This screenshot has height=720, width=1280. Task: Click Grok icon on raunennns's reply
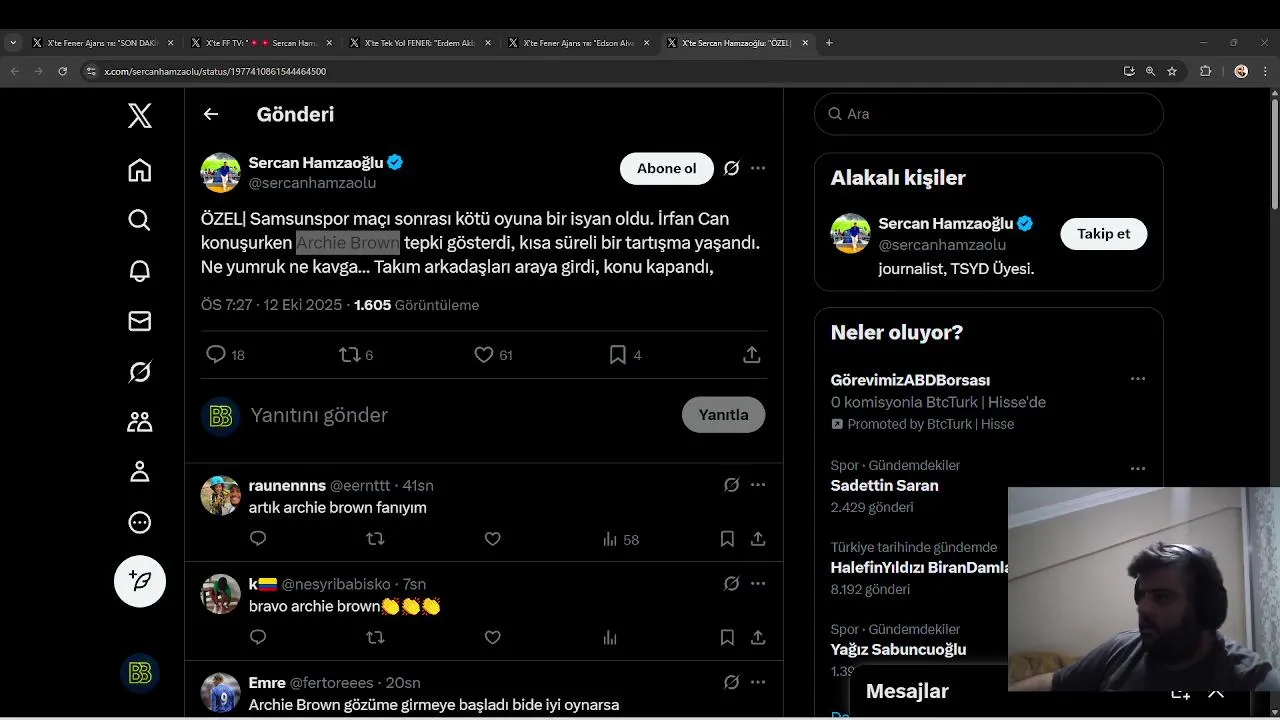(x=732, y=485)
